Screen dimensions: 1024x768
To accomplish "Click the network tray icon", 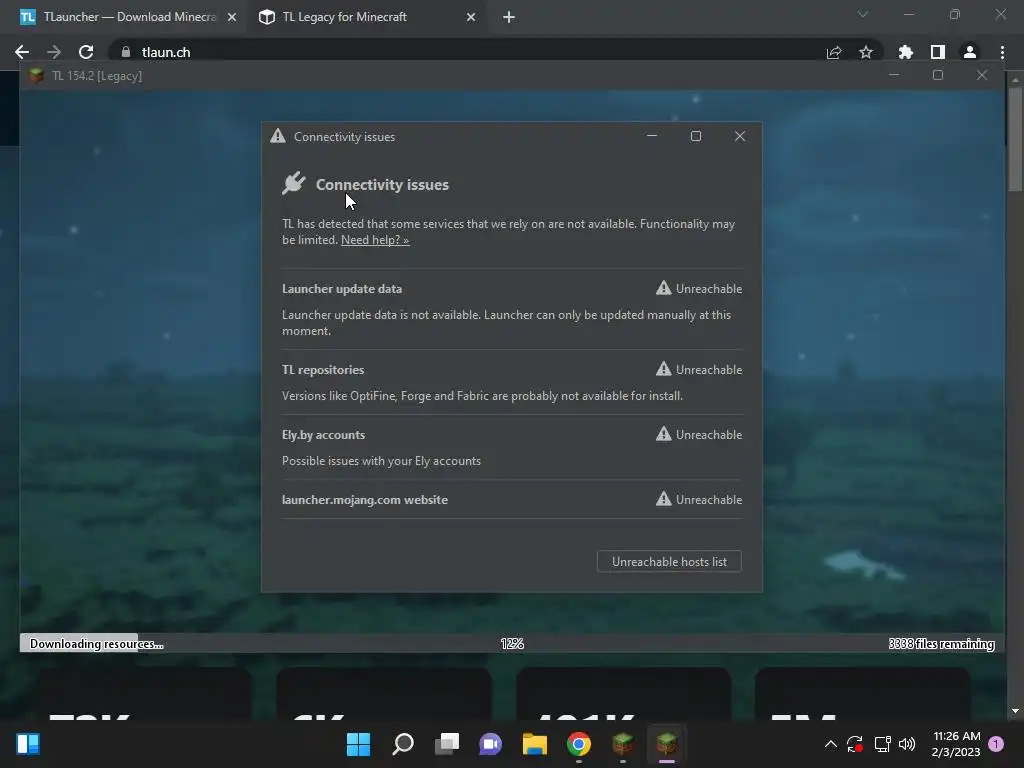I will [x=882, y=744].
